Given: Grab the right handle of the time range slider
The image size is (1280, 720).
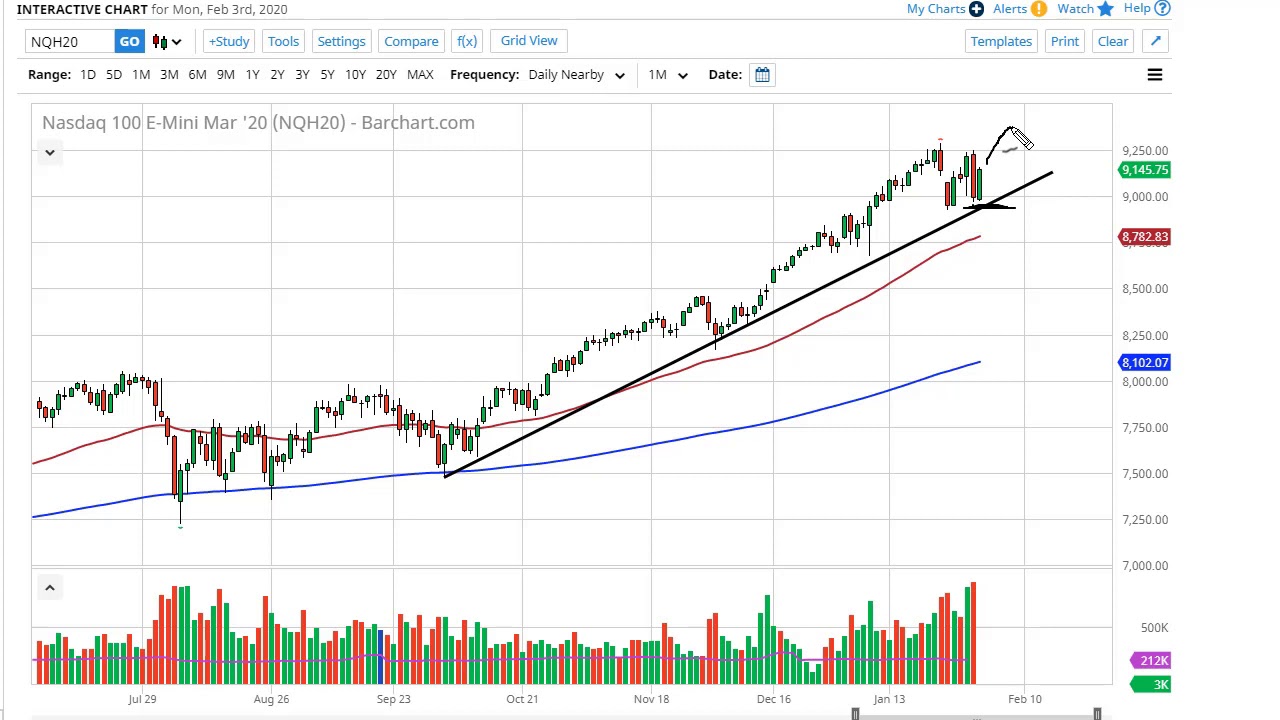Looking at the screenshot, I should 1097,714.
